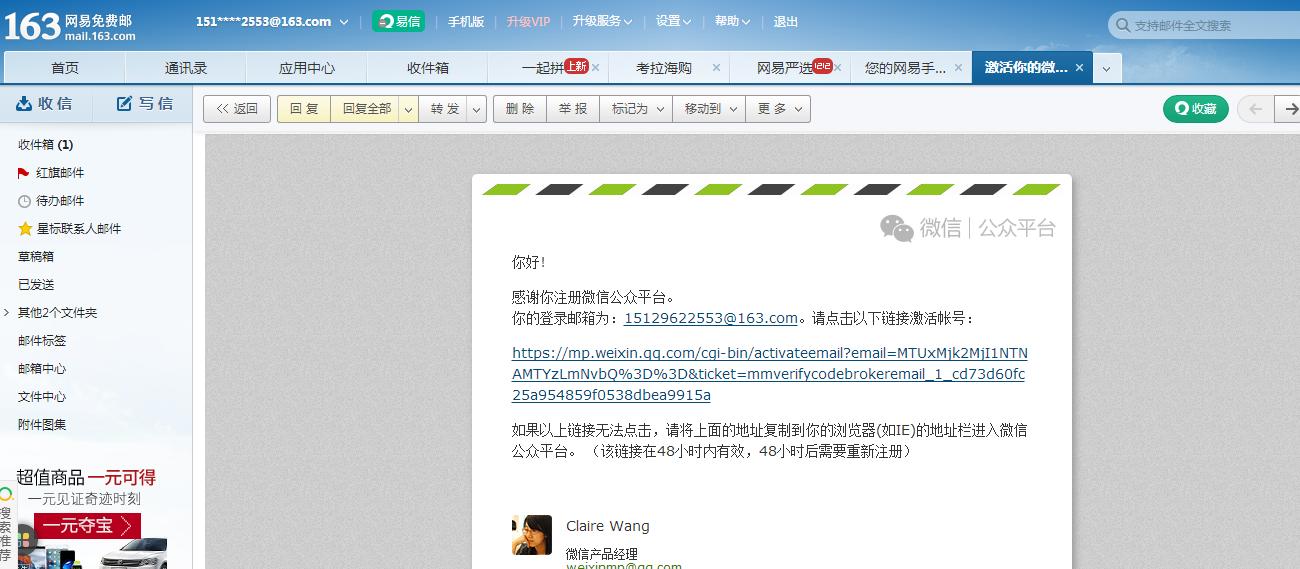Switch to the 您的网易手... tab

(905, 68)
